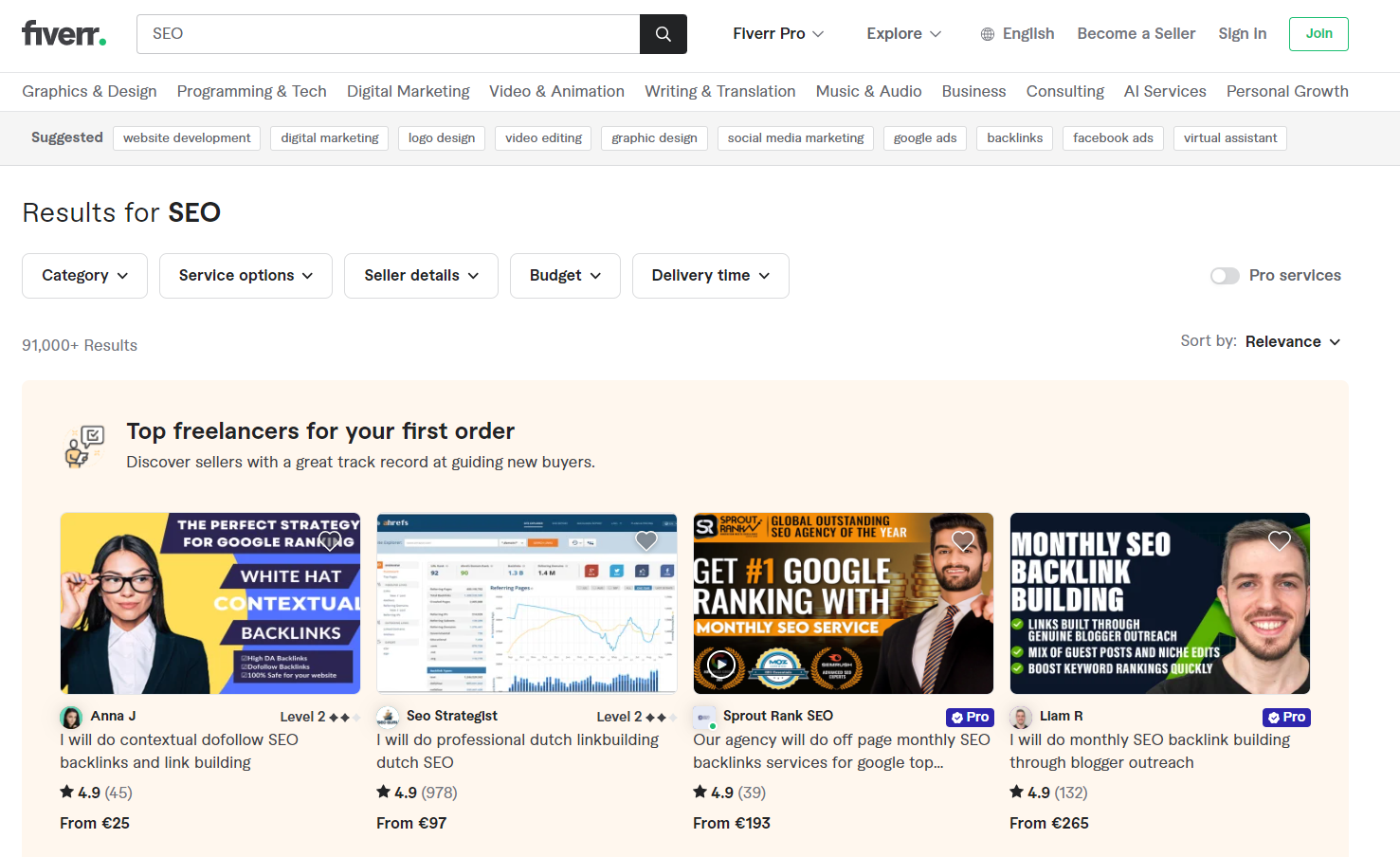
Task: Favorite Seo Strategist gig with heart icon
Action: pos(646,540)
